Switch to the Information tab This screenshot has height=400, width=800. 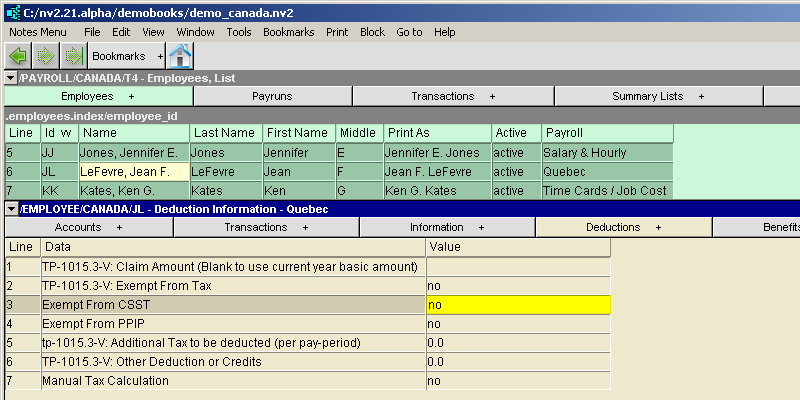tap(447, 228)
